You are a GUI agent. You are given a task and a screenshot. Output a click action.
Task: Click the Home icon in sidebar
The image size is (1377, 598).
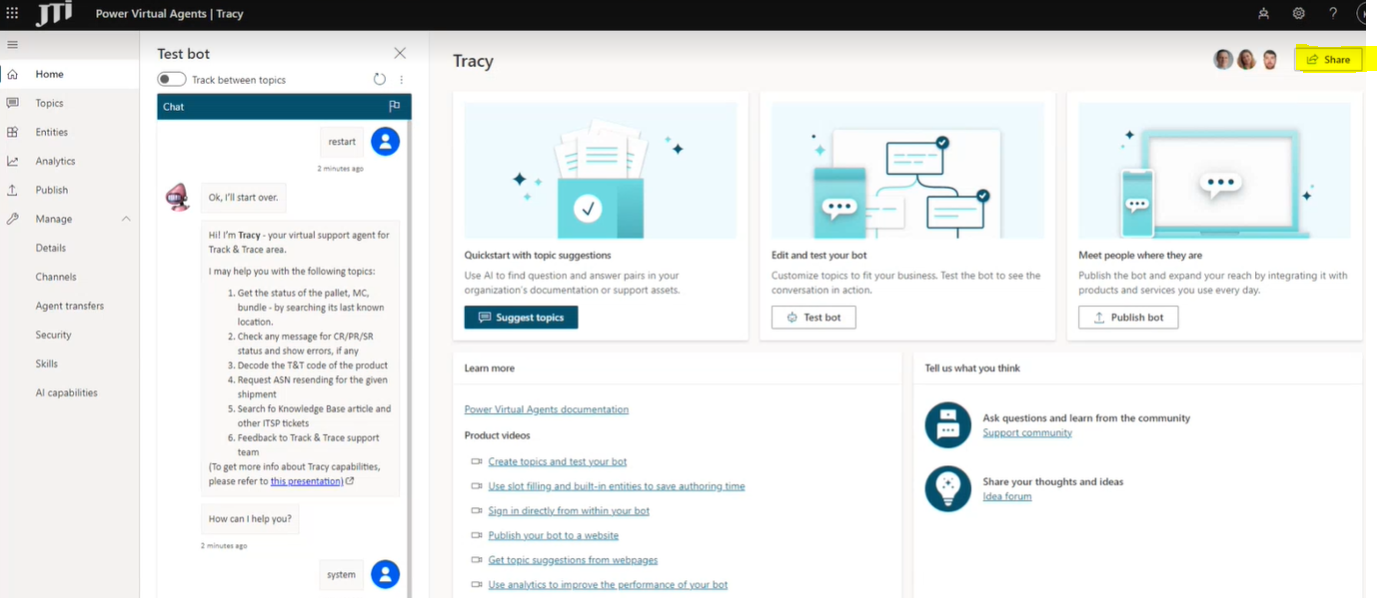point(12,74)
